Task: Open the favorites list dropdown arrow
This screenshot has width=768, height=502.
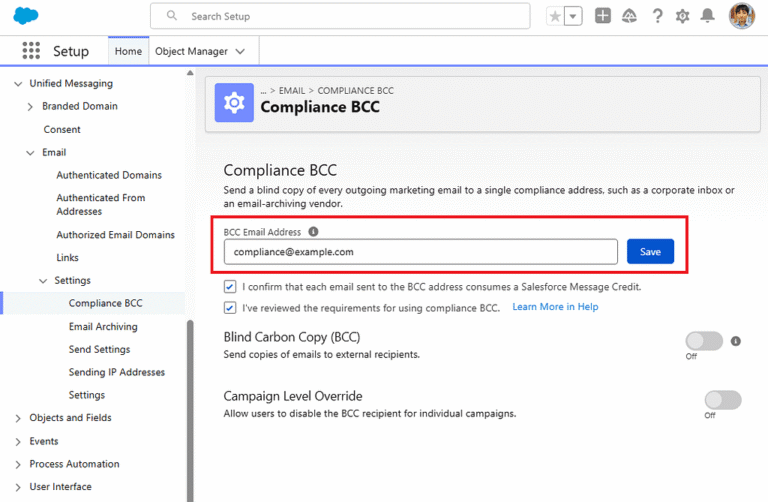Action: (573, 17)
